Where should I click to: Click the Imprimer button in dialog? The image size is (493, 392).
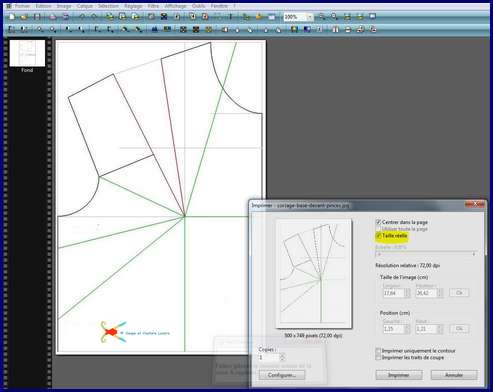[x=399, y=375]
